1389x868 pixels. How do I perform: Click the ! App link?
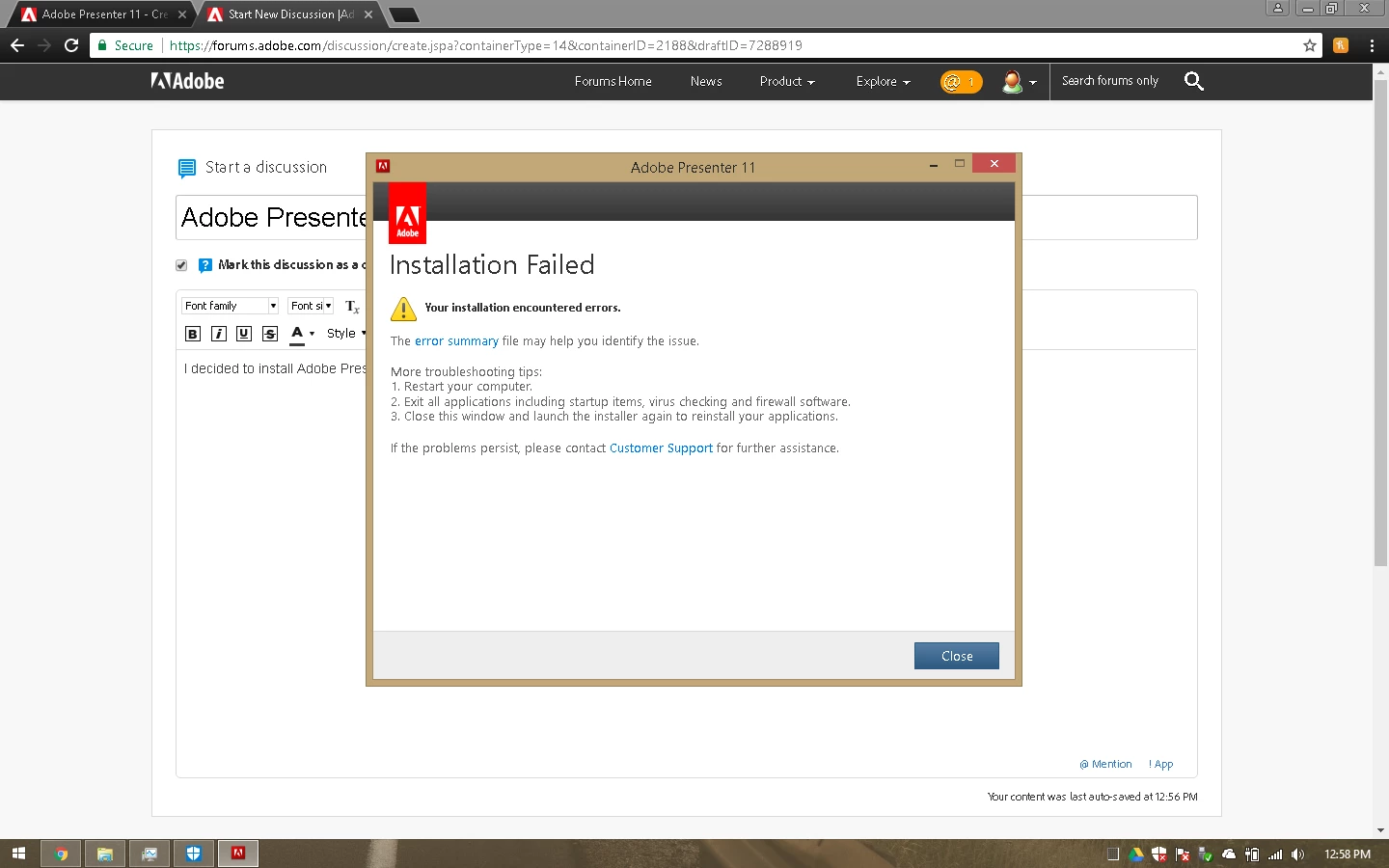tap(1161, 764)
